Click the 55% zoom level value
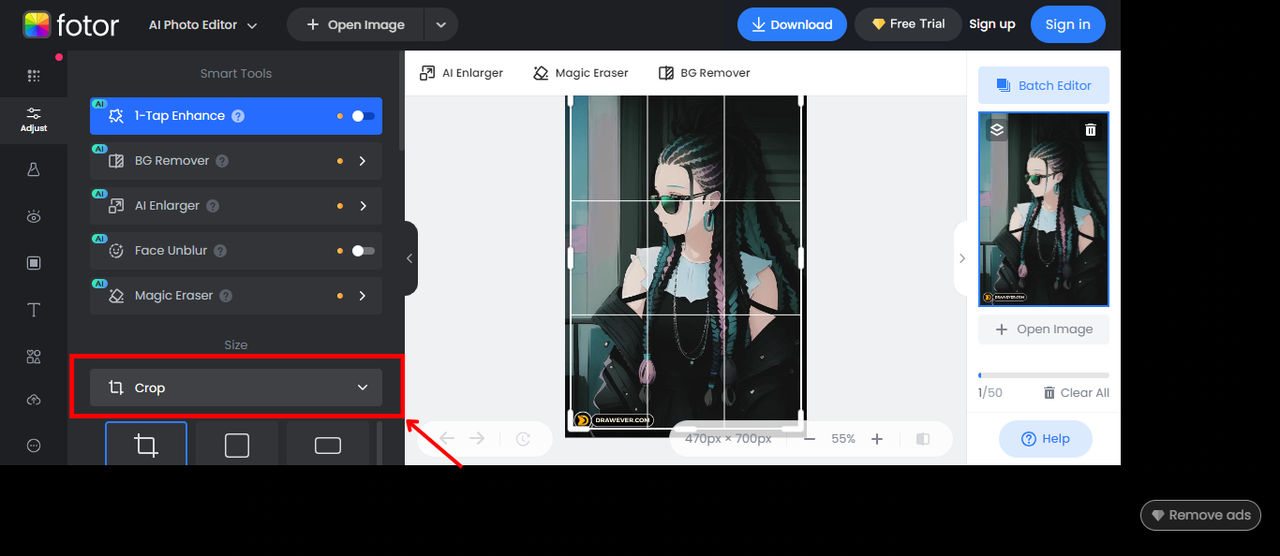Screen dimensions: 1280x556 click(x=843, y=439)
